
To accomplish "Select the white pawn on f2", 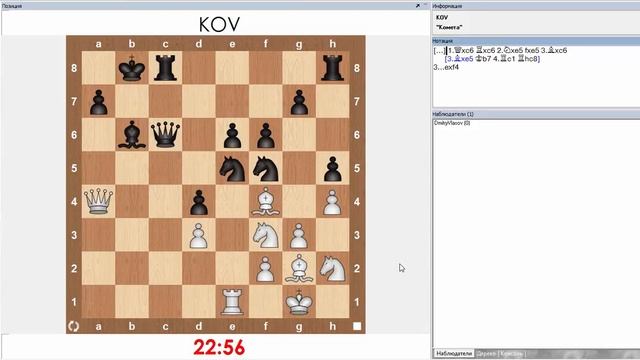I will [x=266, y=269].
